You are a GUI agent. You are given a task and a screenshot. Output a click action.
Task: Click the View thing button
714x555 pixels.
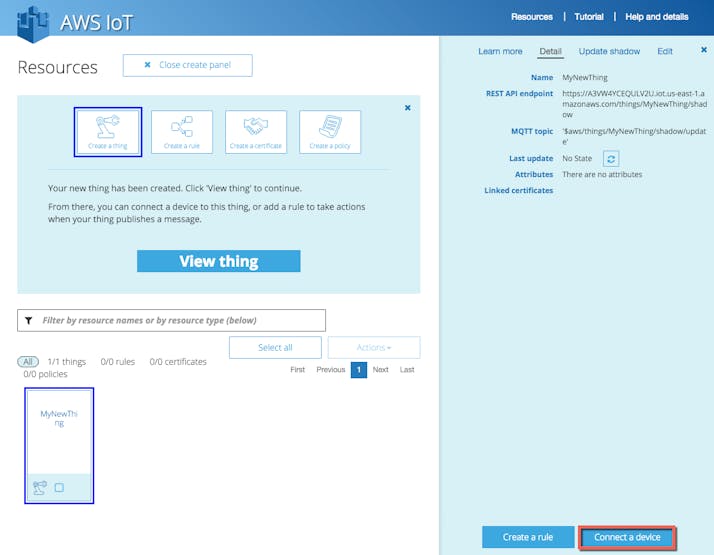point(219,261)
